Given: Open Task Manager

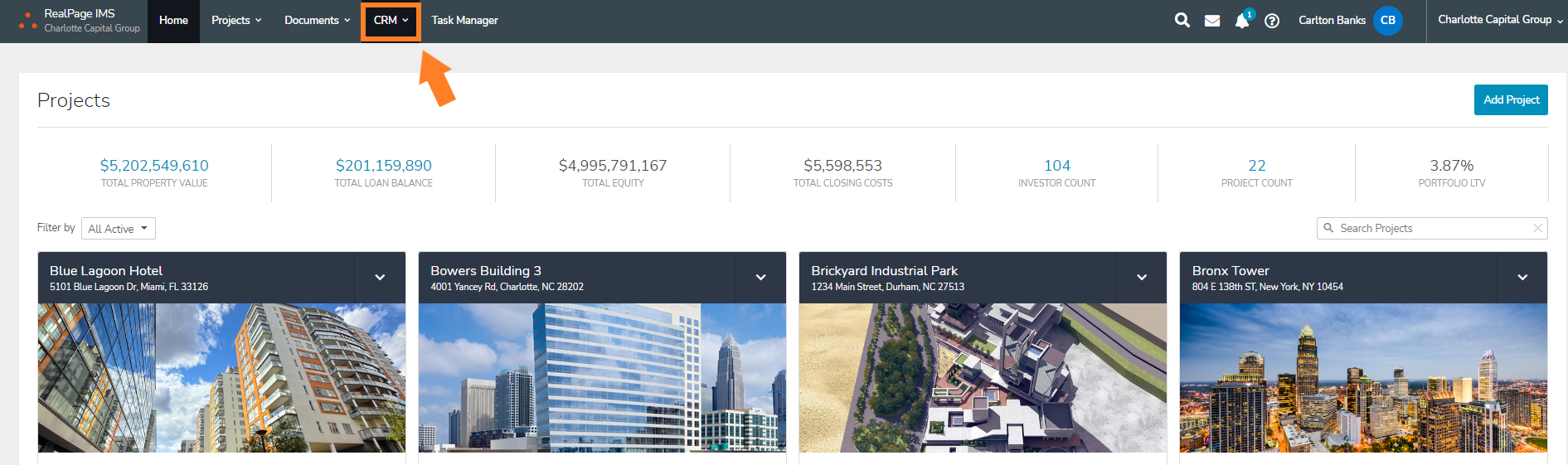Looking at the screenshot, I should (464, 21).
